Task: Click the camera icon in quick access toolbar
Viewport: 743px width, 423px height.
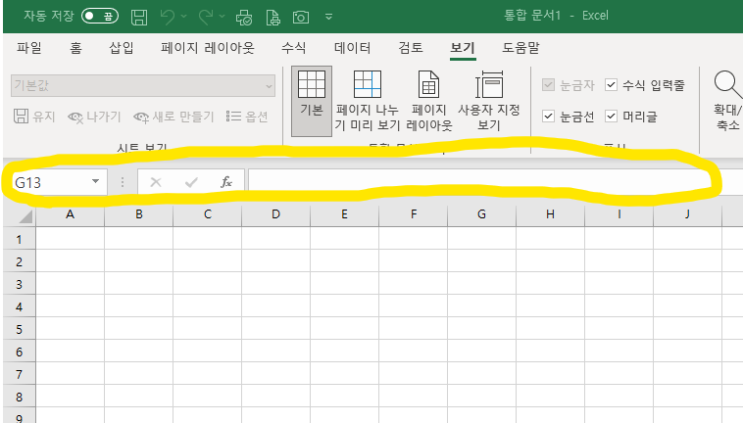Action: click(x=301, y=18)
